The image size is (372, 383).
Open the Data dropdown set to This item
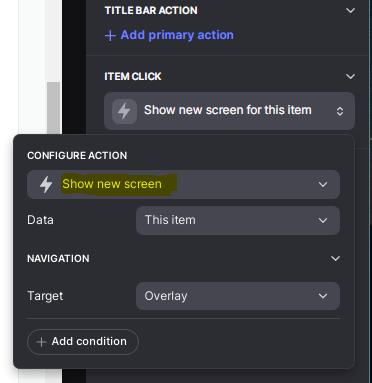238,220
